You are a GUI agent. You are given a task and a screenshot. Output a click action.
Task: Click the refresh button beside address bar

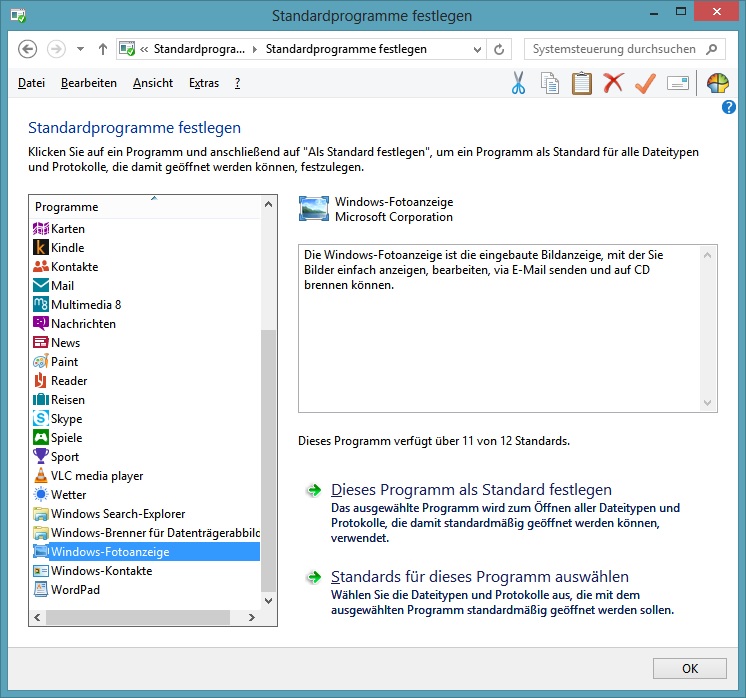point(500,49)
